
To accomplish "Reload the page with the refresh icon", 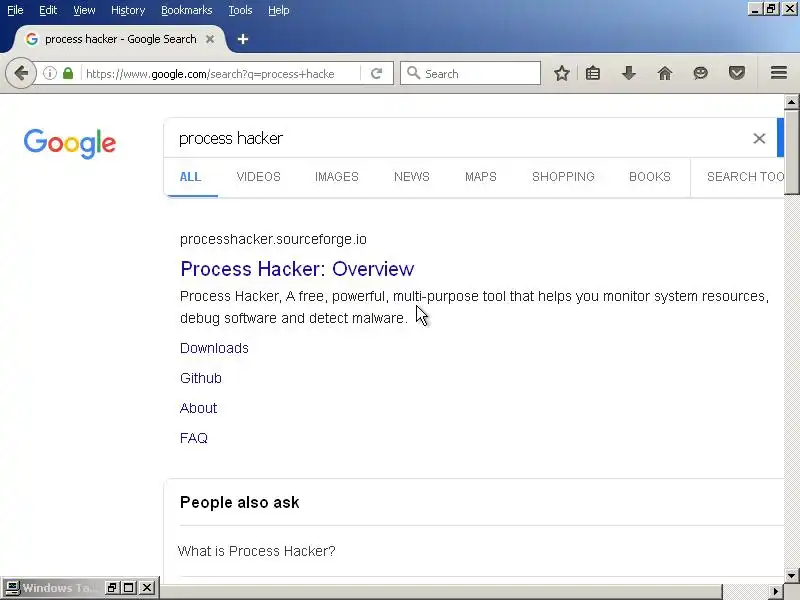I will pos(377,73).
